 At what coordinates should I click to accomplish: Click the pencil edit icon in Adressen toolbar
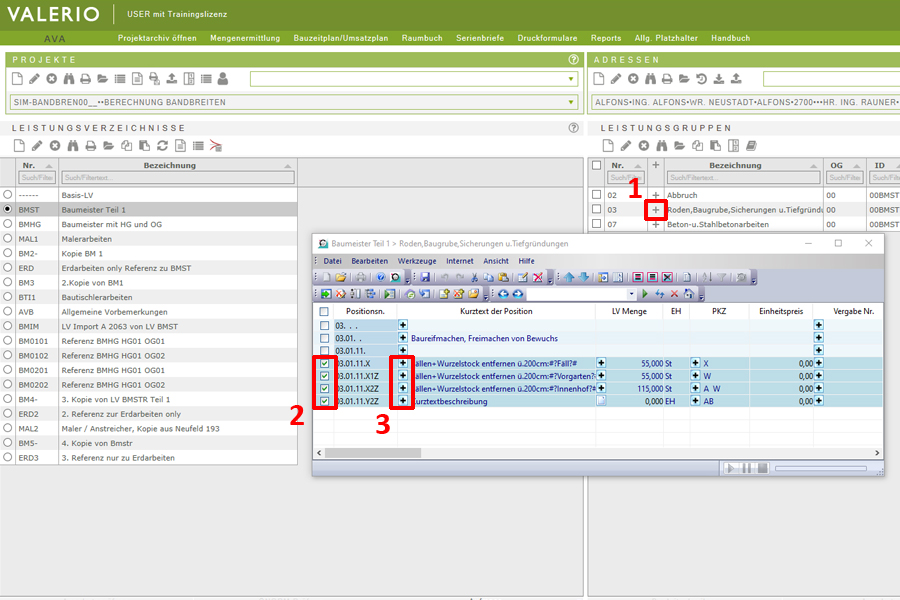point(616,79)
